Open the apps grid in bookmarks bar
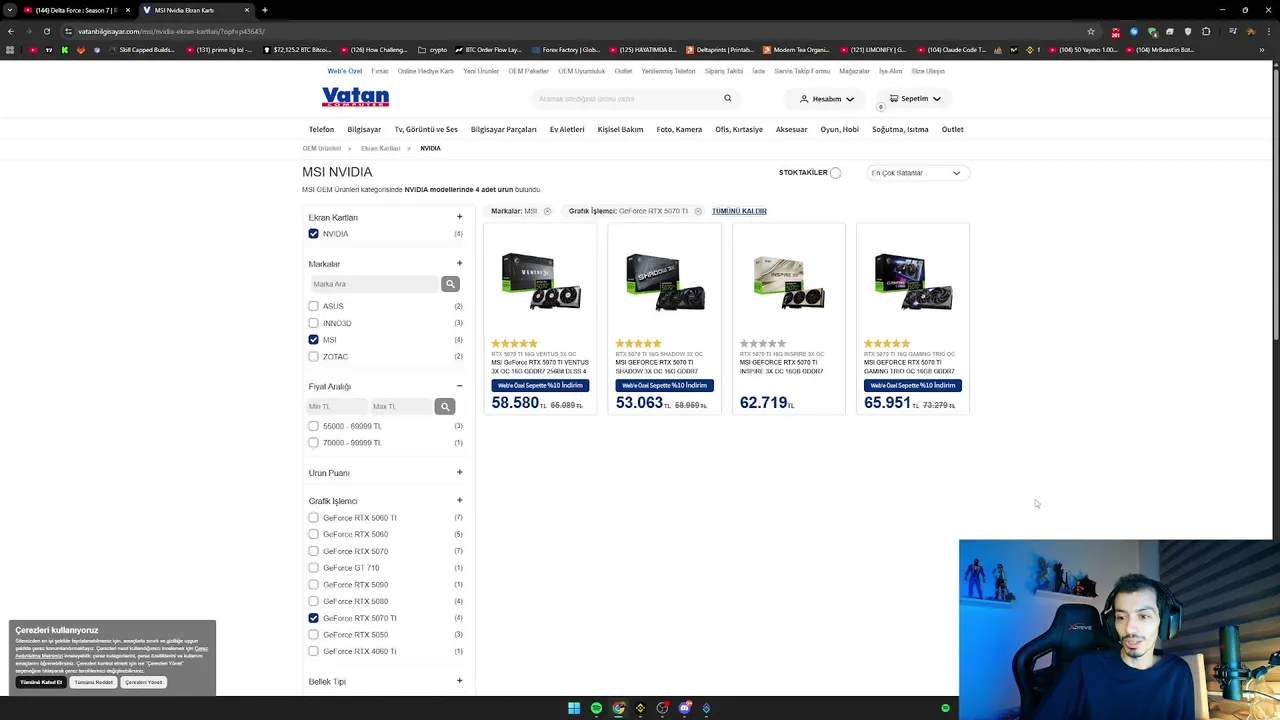Image resolution: width=1280 pixels, height=720 pixels. pos(10,49)
